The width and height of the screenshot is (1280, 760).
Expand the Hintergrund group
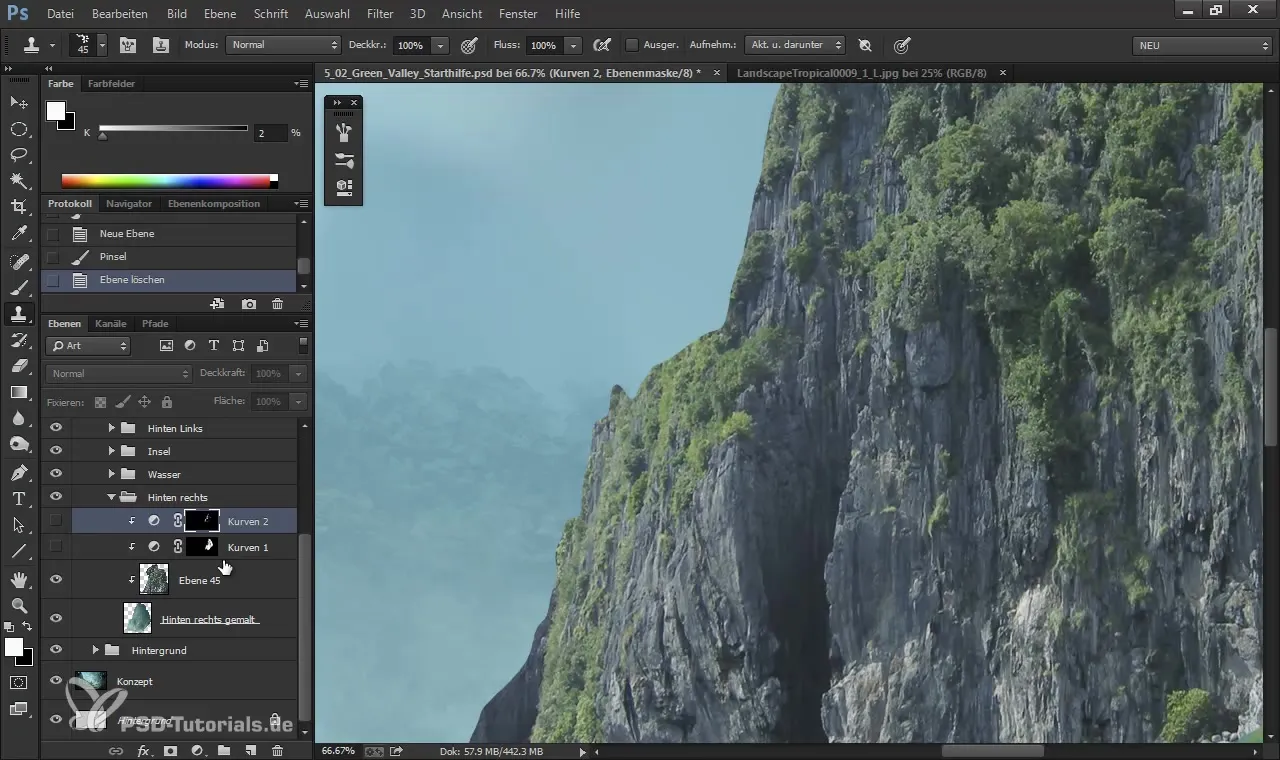(x=95, y=650)
